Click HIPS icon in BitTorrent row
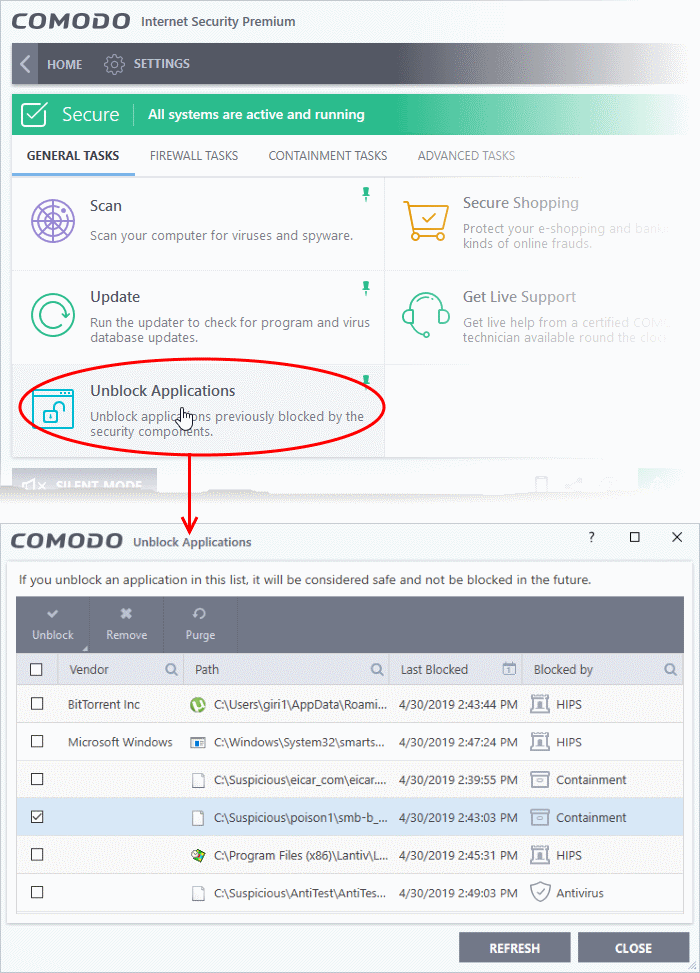The image size is (700, 973). click(x=540, y=704)
